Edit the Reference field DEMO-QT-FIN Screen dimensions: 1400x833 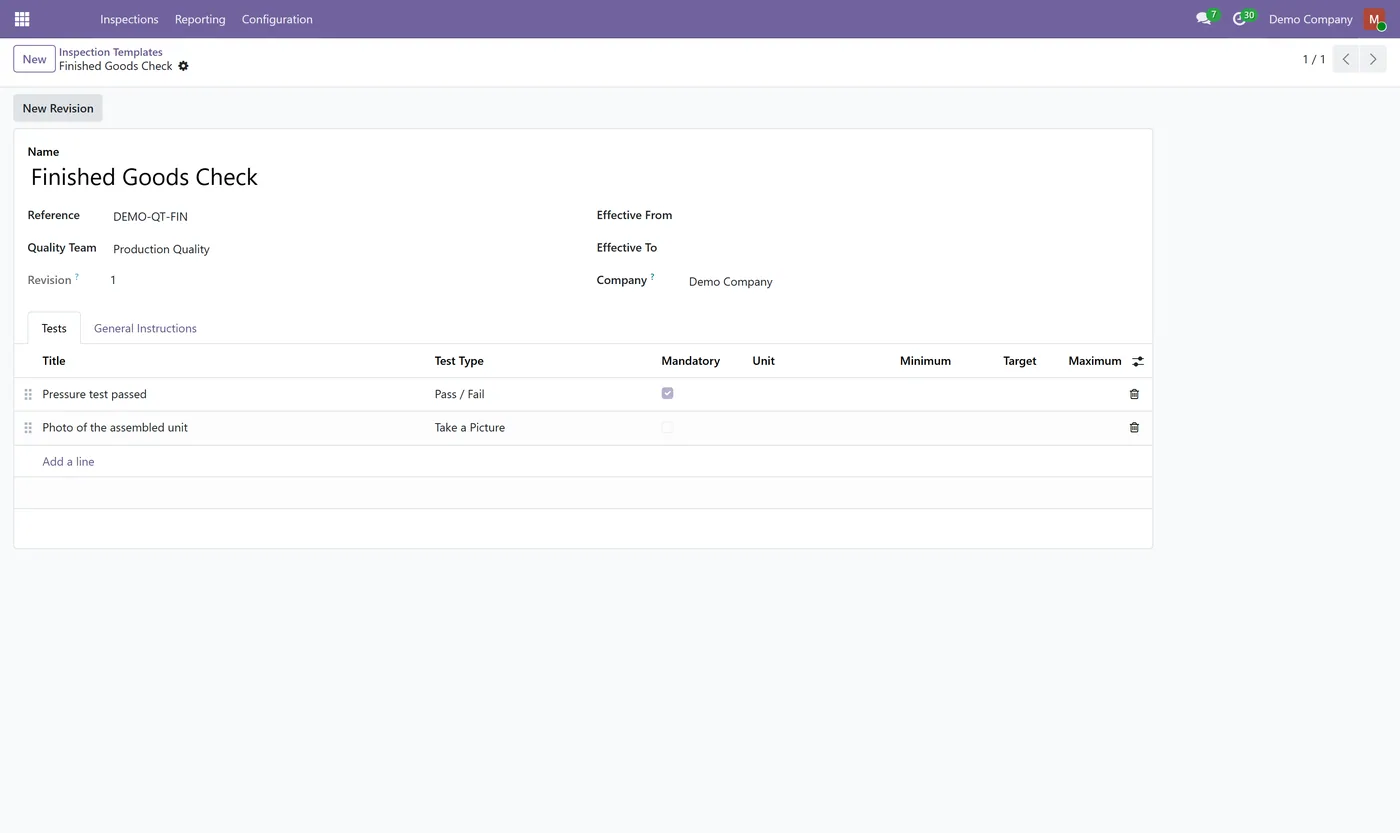[340, 216]
